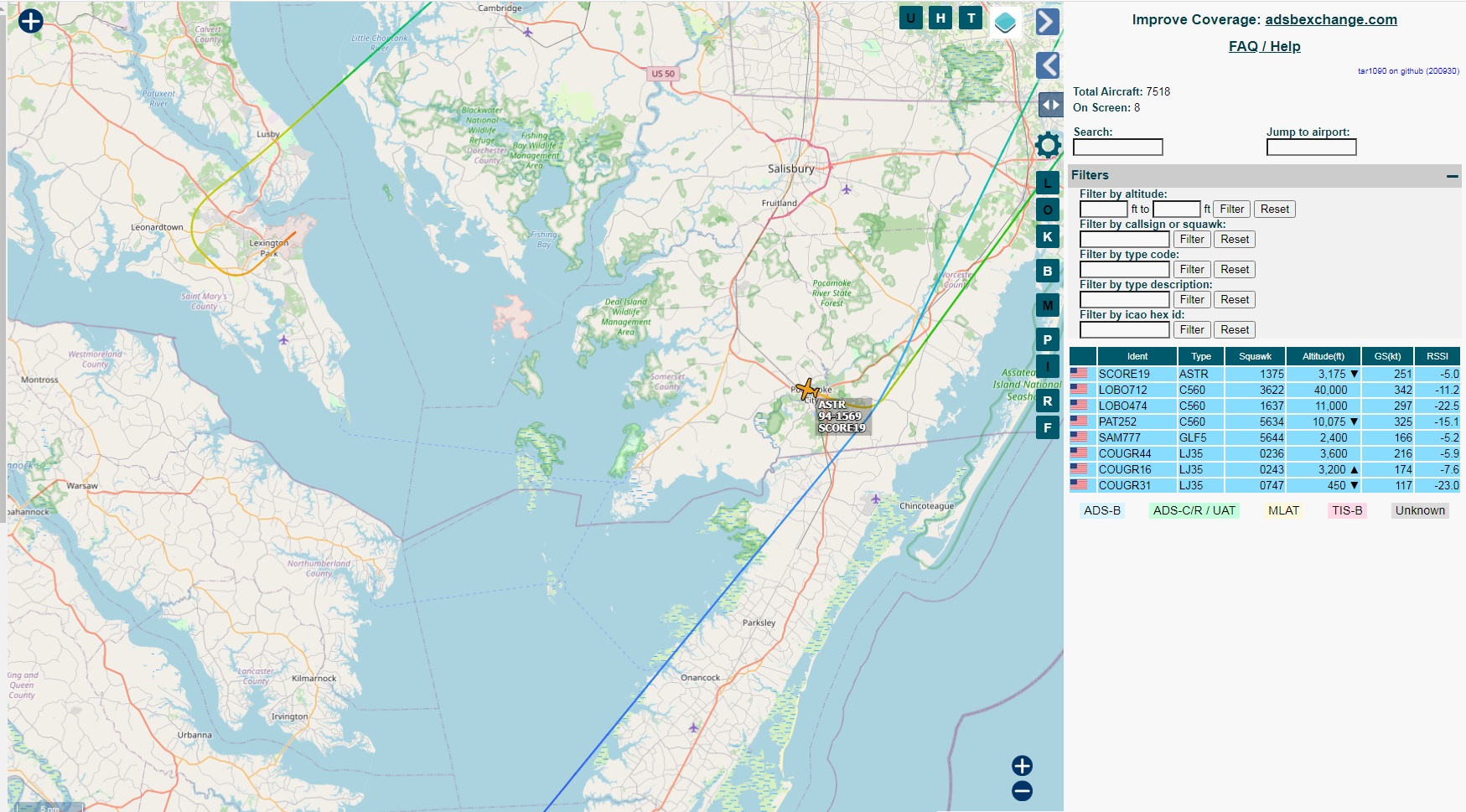Toggle the B map button

1048,271
